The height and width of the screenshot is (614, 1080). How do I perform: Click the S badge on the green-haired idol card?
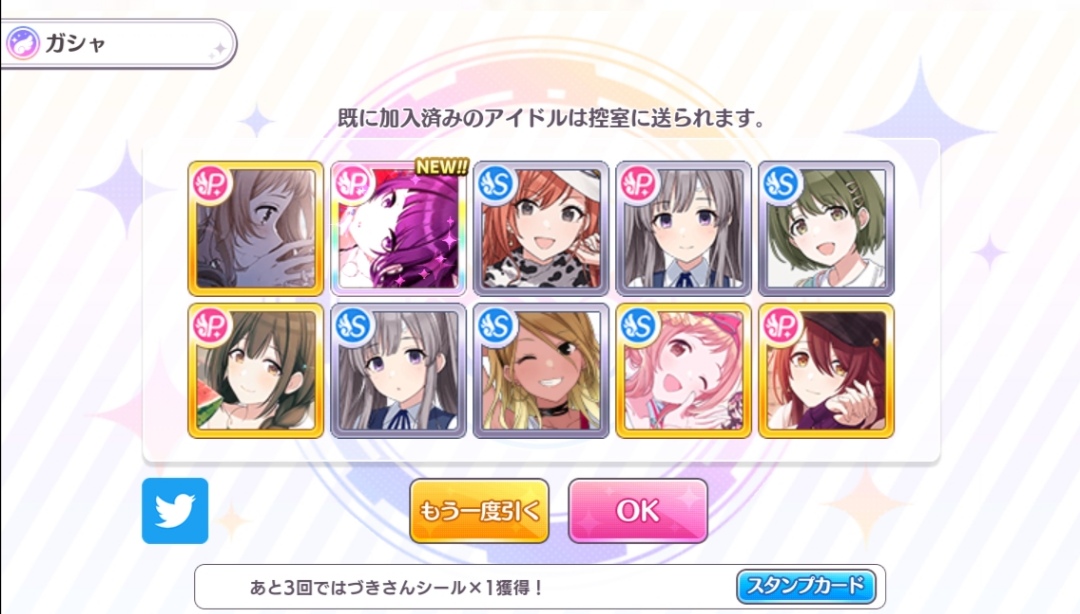pyautogui.click(x=781, y=183)
